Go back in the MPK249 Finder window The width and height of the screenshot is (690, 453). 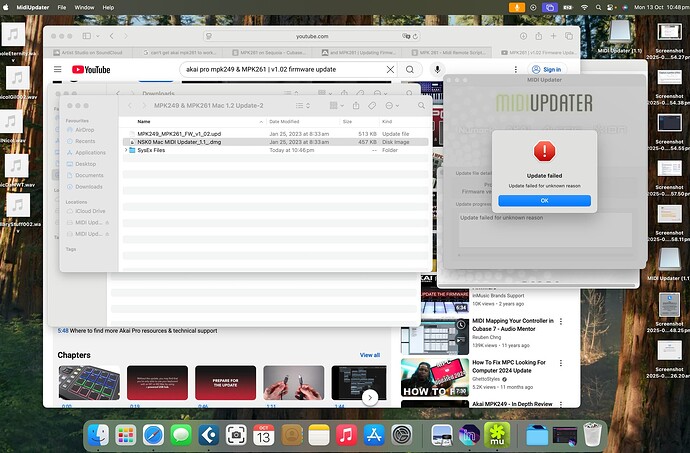[x=130, y=106]
